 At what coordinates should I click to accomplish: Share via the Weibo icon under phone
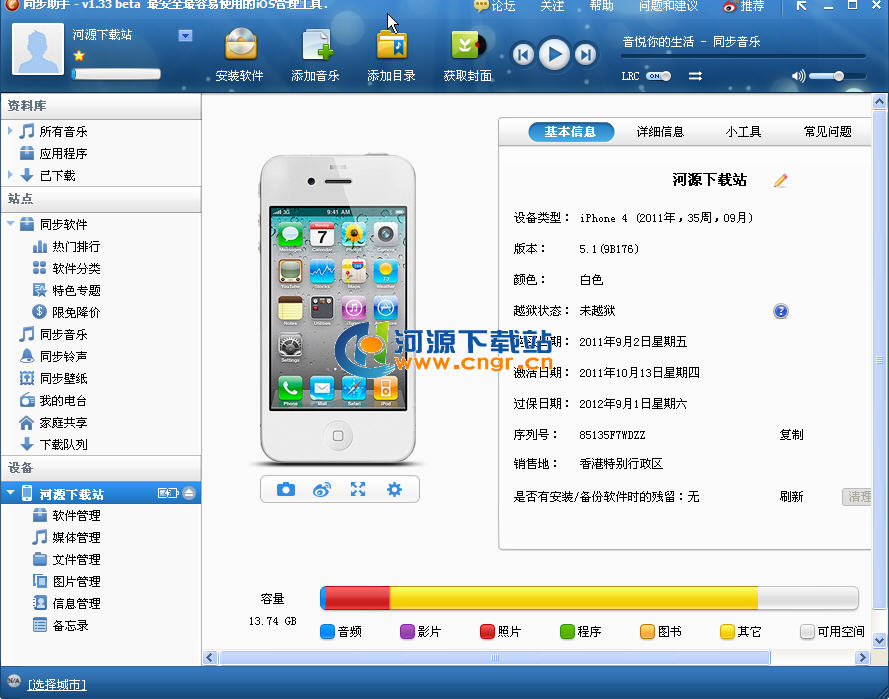(x=322, y=489)
